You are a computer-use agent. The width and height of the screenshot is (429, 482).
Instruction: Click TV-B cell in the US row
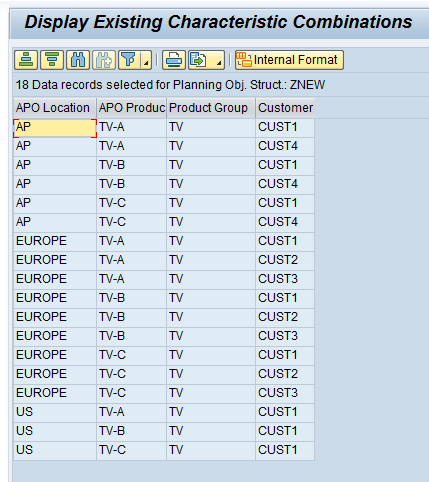(131, 431)
